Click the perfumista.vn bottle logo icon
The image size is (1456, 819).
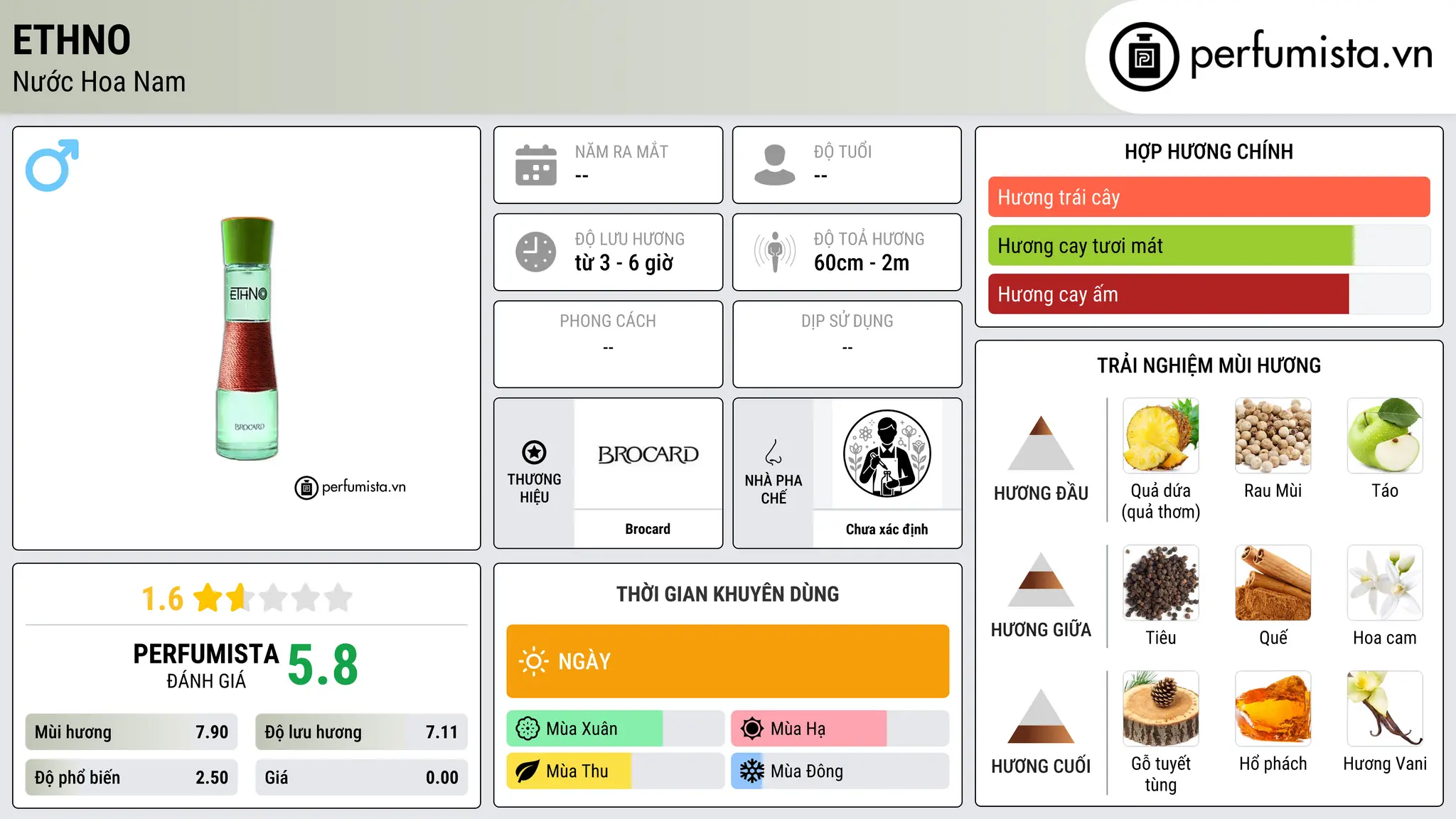(1144, 57)
